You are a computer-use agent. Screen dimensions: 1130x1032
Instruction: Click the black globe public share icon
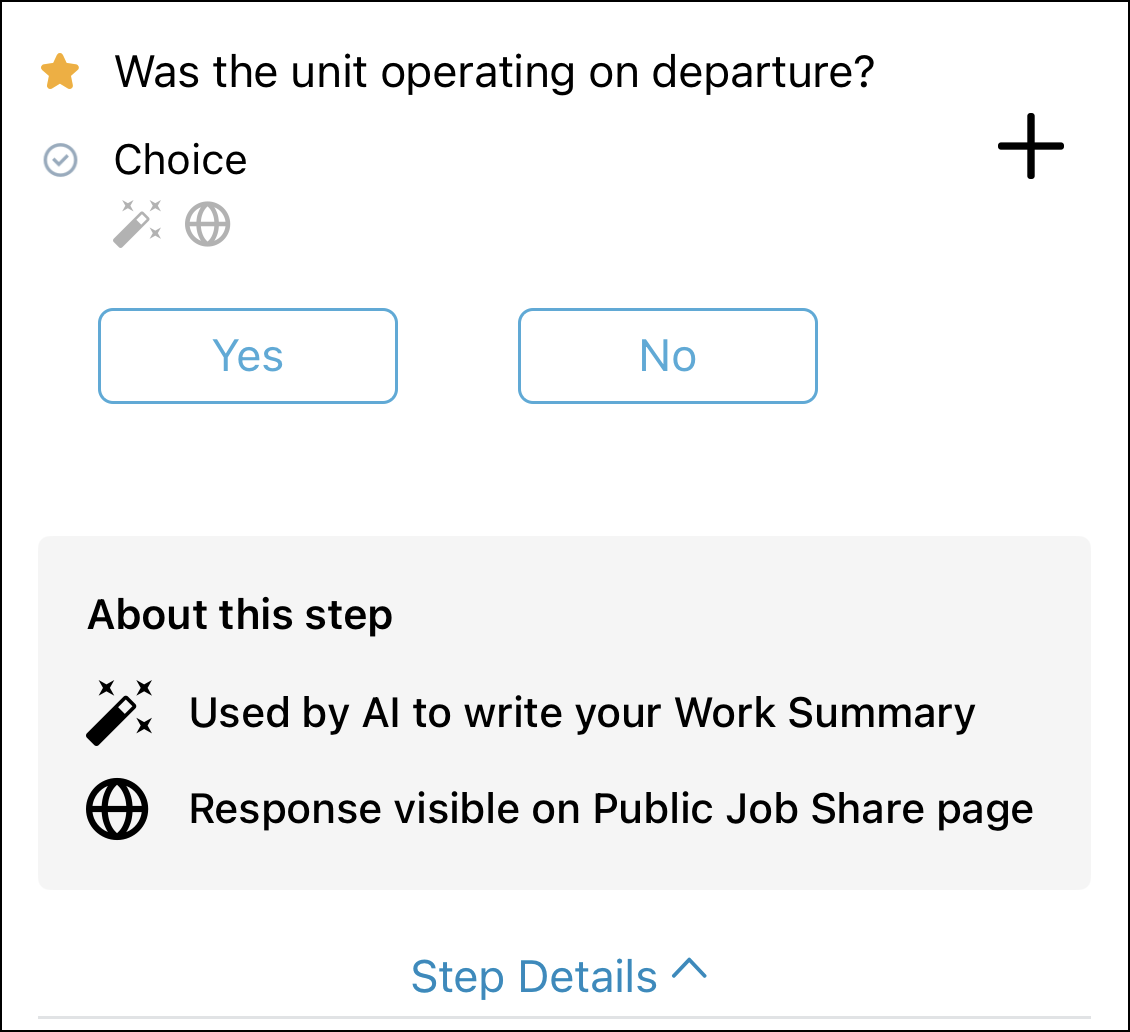tap(117, 809)
